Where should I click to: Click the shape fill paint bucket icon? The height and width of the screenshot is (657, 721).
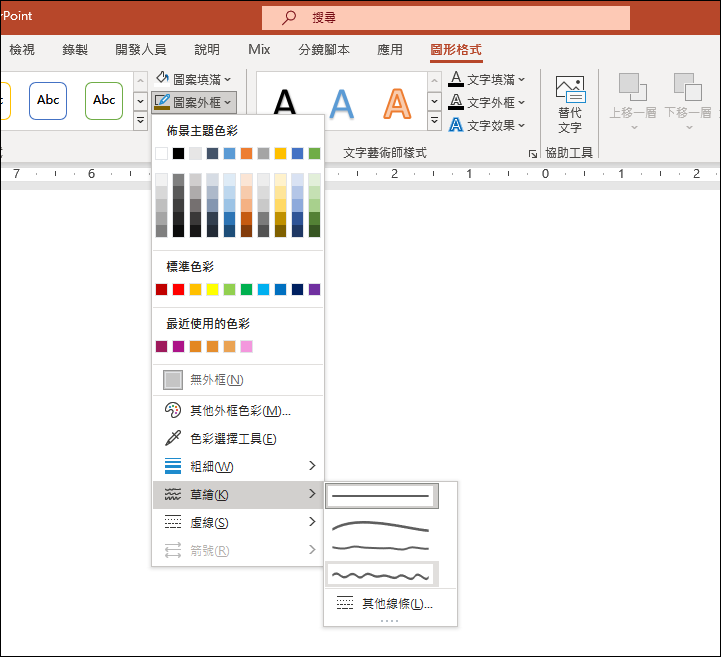point(162,78)
